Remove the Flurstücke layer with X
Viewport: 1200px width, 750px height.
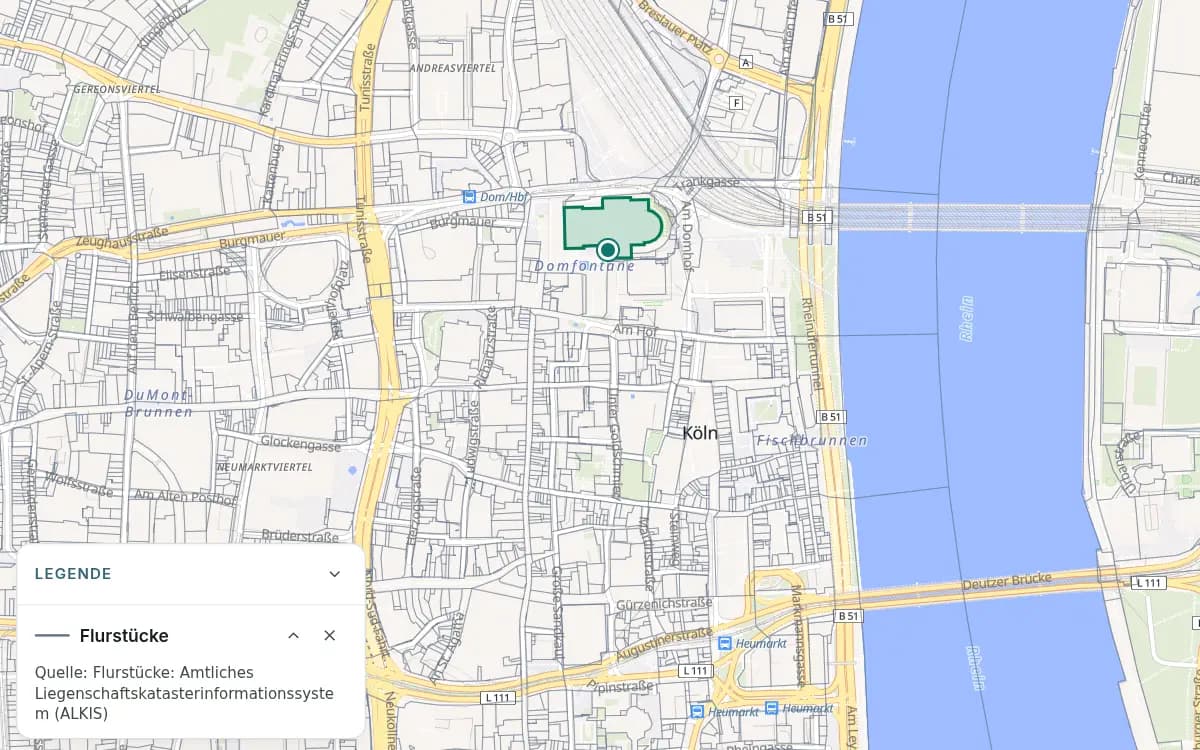point(330,636)
